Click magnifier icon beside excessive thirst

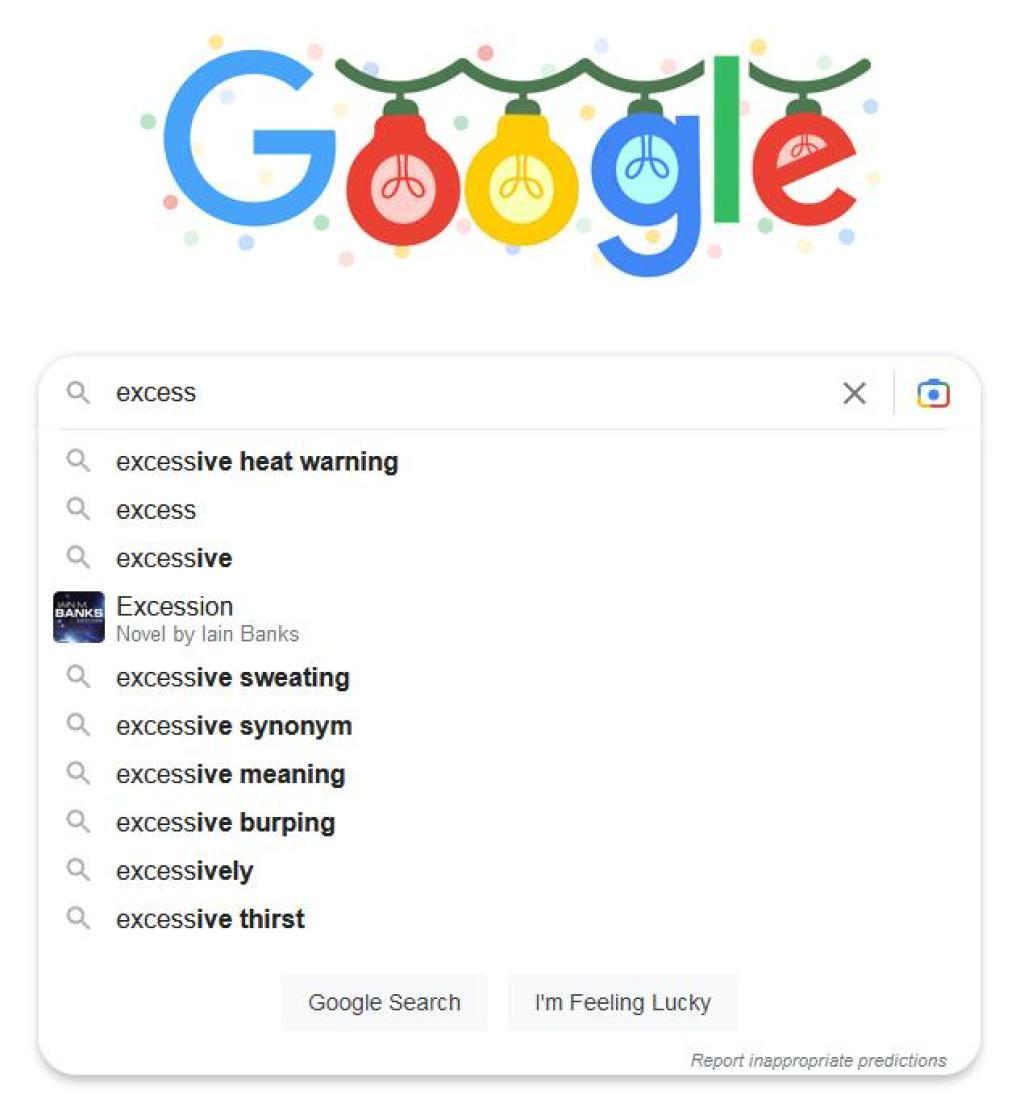pyautogui.click(x=78, y=918)
